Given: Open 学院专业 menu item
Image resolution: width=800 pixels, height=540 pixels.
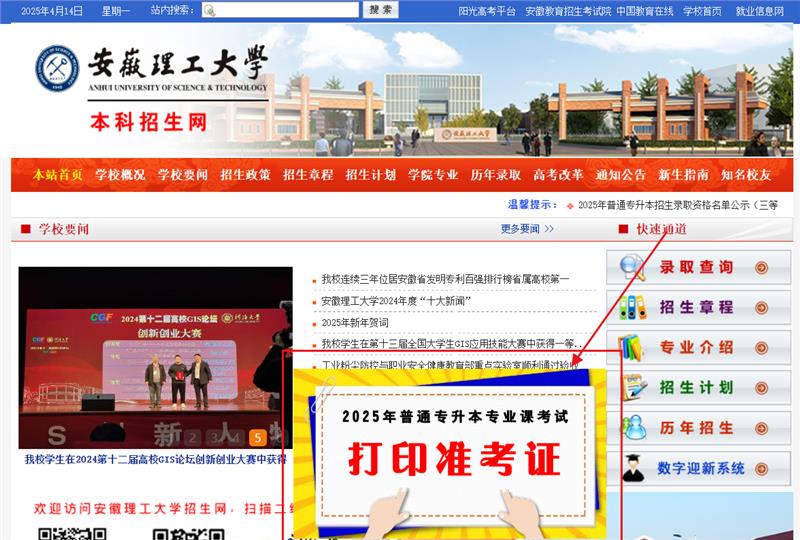Looking at the screenshot, I should (433, 175).
